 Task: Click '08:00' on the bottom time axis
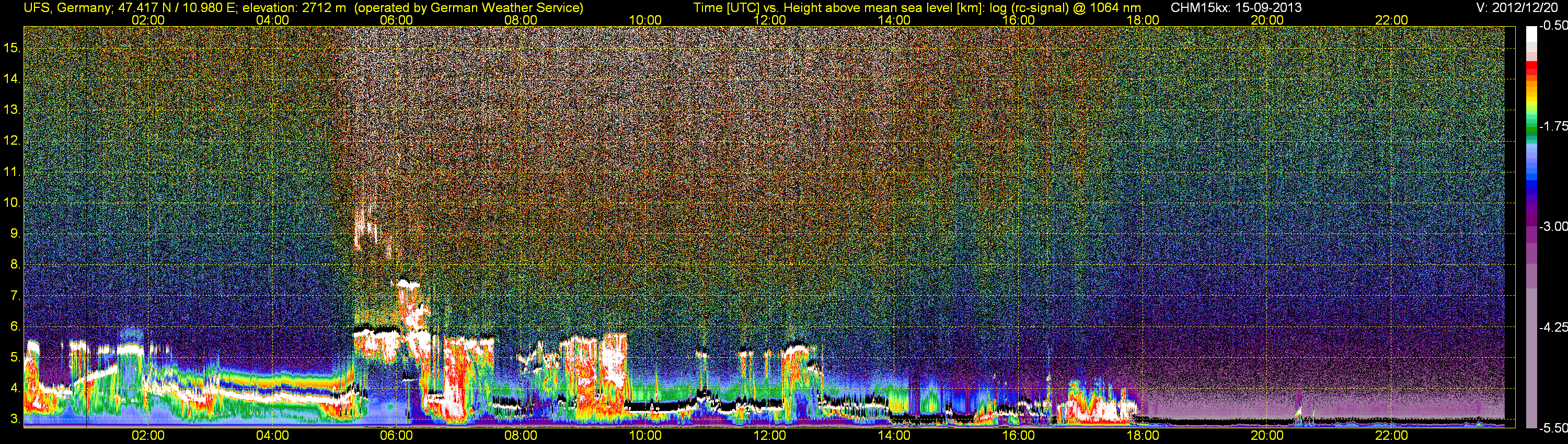tap(521, 436)
